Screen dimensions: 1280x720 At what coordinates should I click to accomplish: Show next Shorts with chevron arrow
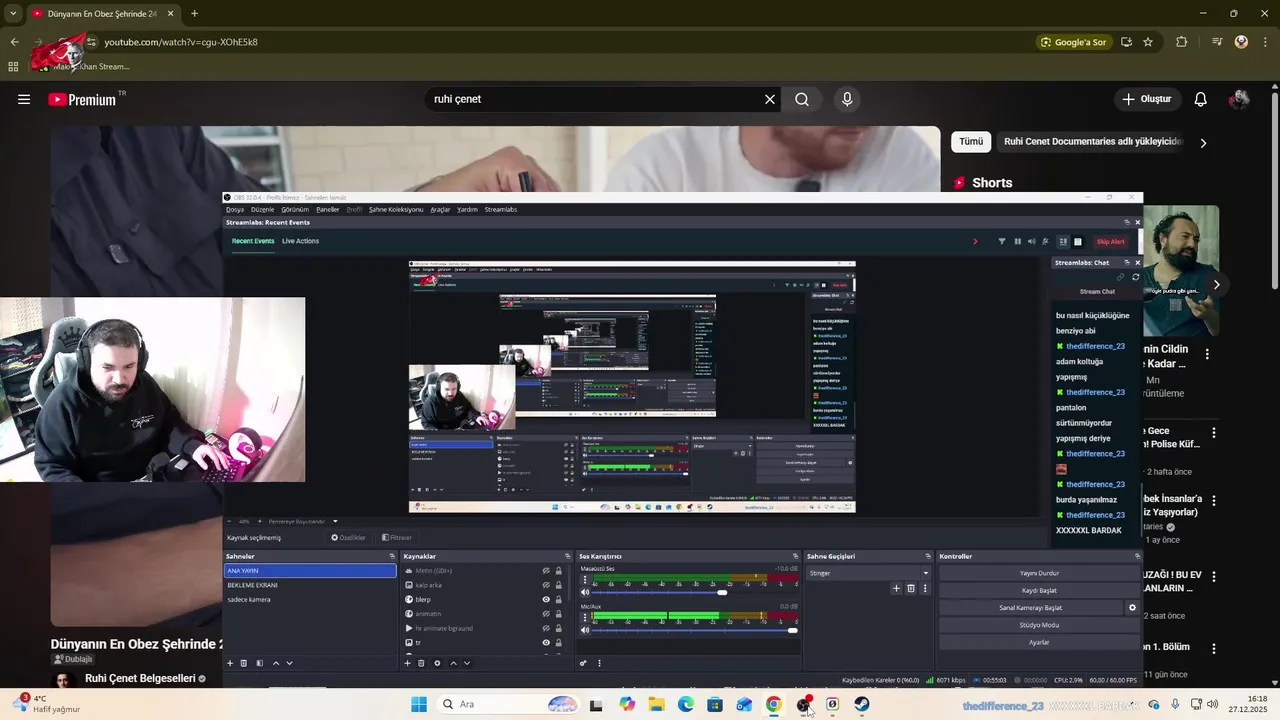pos(1216,285)
